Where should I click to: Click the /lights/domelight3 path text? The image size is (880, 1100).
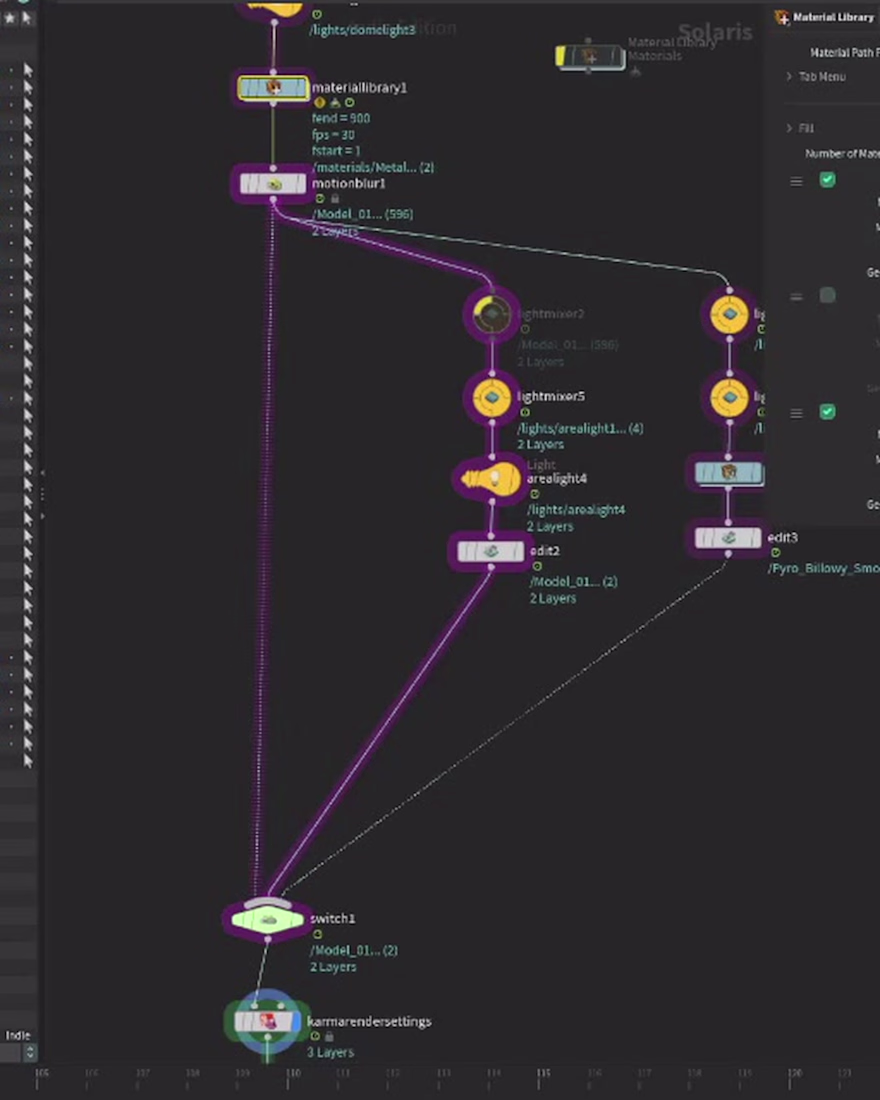[362, 30]
